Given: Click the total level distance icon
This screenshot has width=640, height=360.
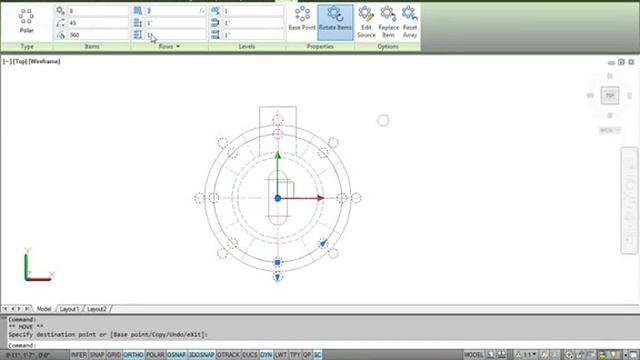Looking at the screenshot, I should (216, 35).
